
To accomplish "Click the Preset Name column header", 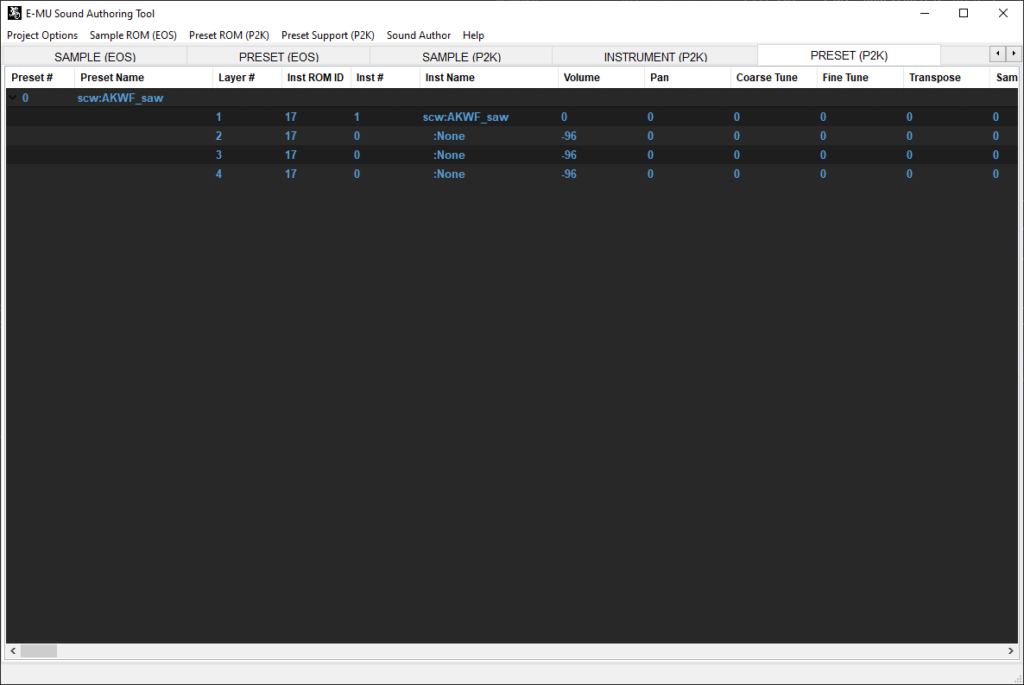I will pyautogui.click(x=144, y=78).
